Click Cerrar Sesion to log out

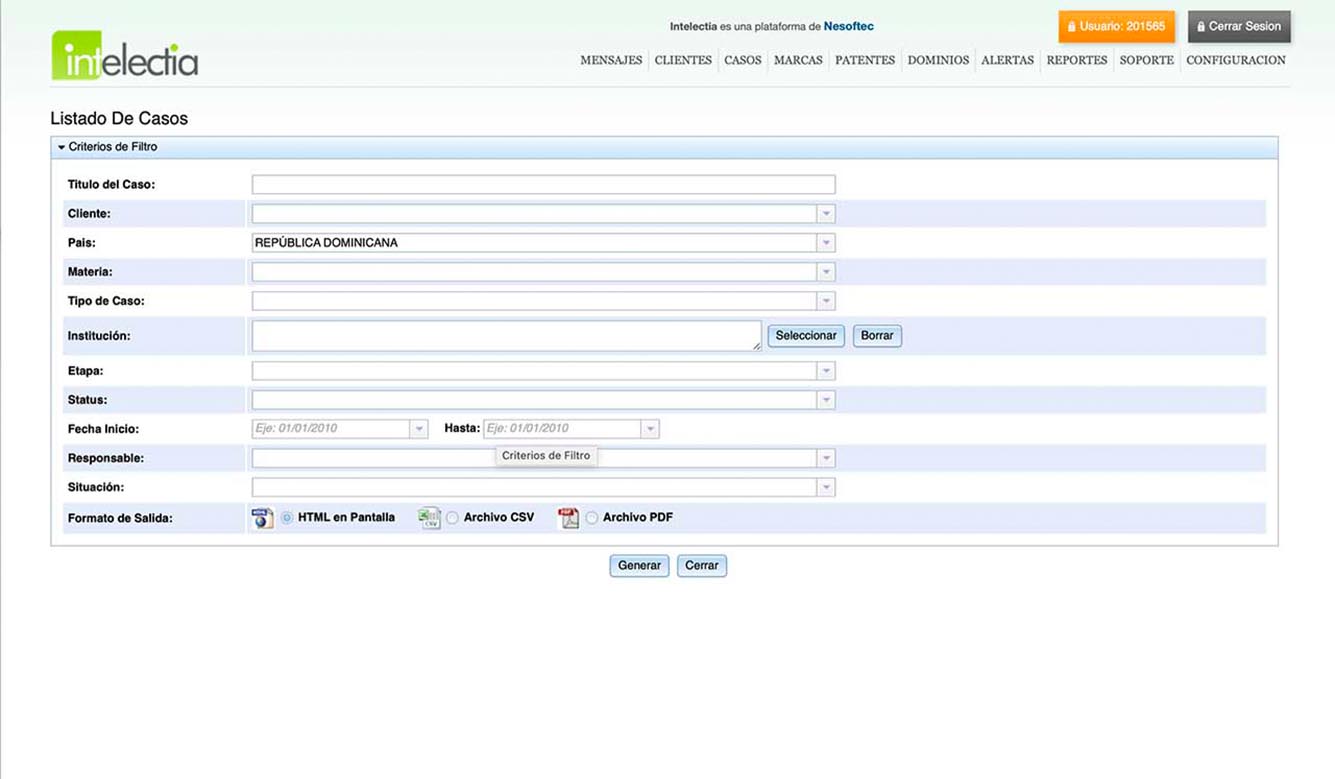point(1238,27)
